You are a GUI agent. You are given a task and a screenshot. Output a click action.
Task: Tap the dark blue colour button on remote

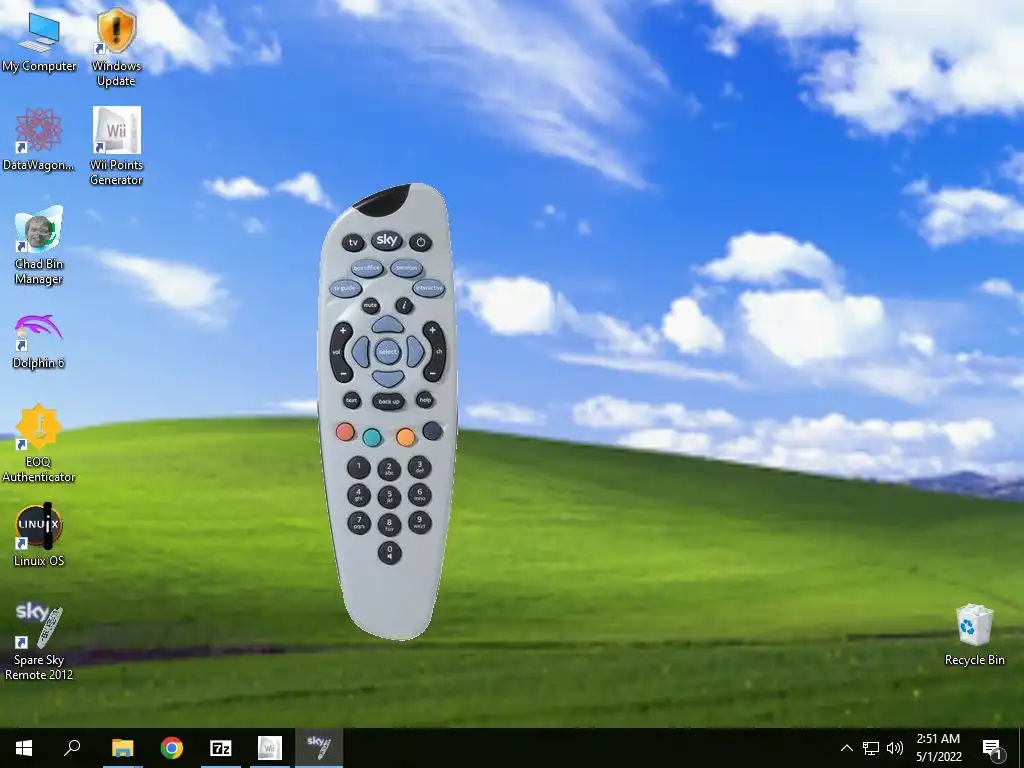(x=432, y=431)
